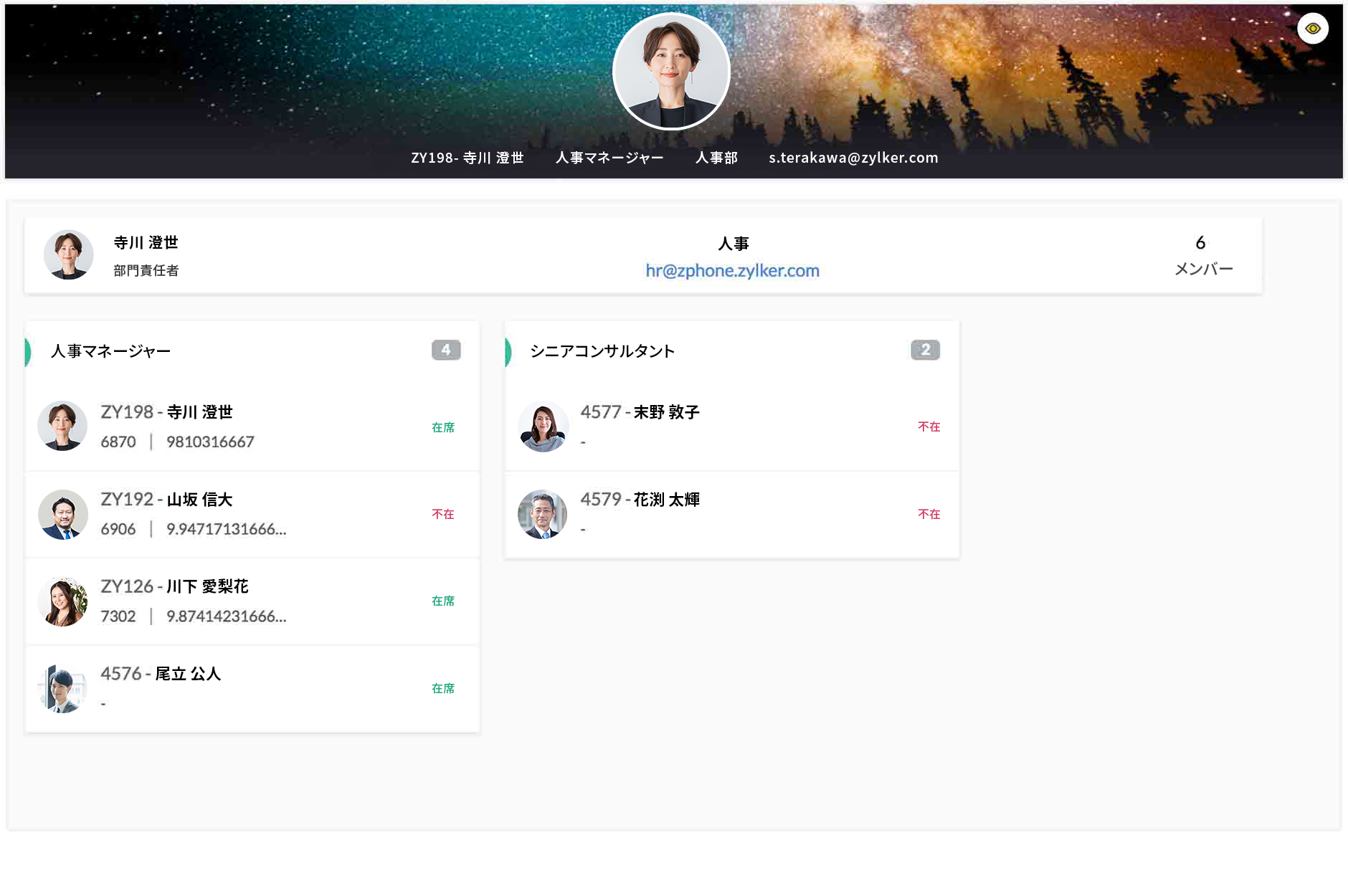
Task: Click the 不在 status beside 山坂 信大
Action: (442, 514)
